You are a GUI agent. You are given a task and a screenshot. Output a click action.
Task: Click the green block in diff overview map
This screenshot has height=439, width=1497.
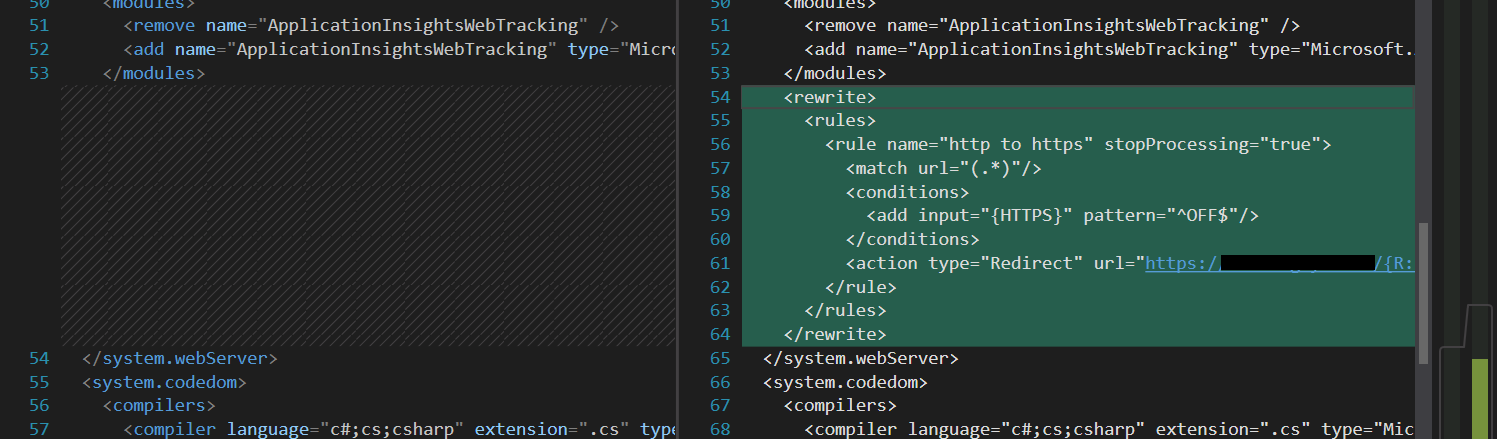click(1479, 399)
